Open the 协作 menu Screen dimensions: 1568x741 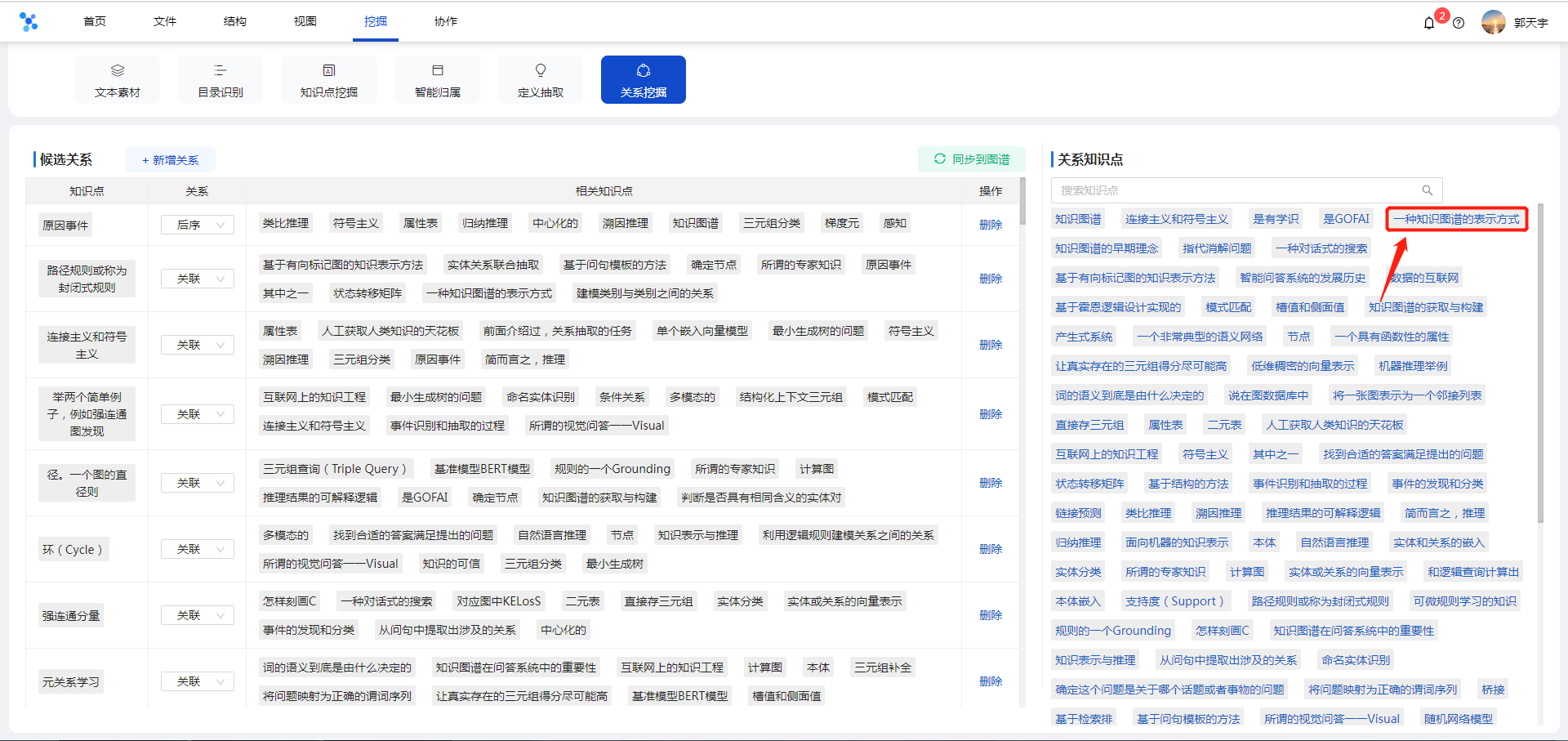point(446,21)
